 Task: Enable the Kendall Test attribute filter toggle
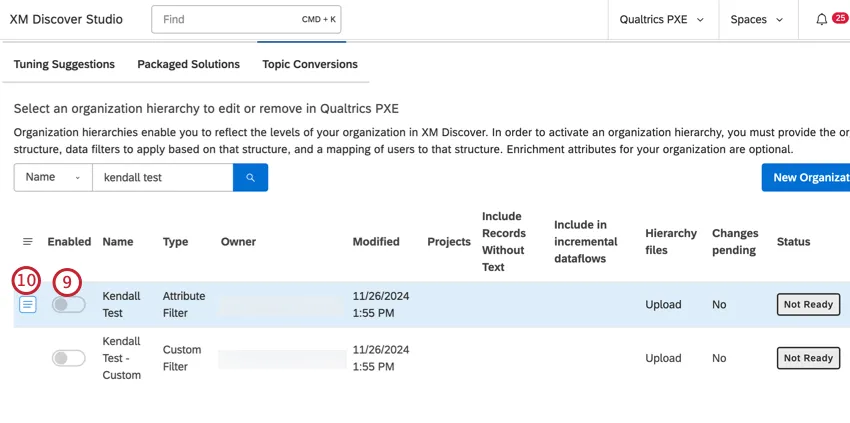68,304
